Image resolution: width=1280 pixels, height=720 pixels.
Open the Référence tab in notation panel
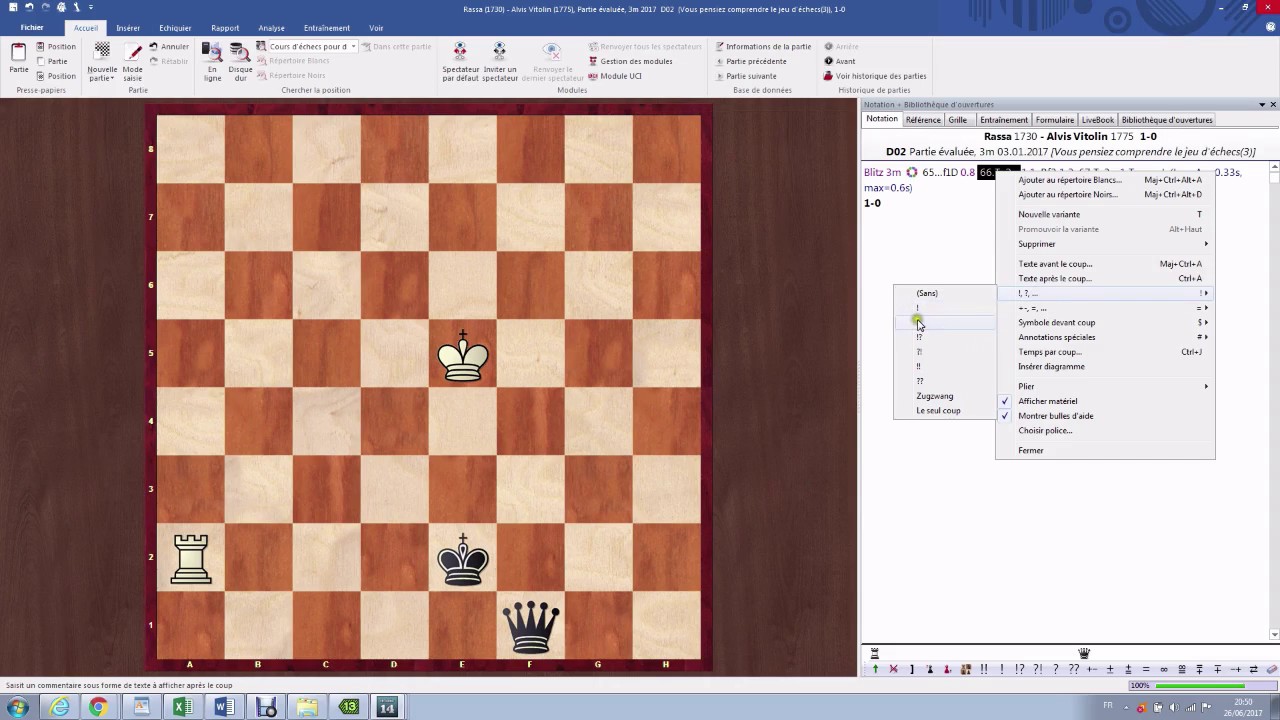(x=923, y=120)
